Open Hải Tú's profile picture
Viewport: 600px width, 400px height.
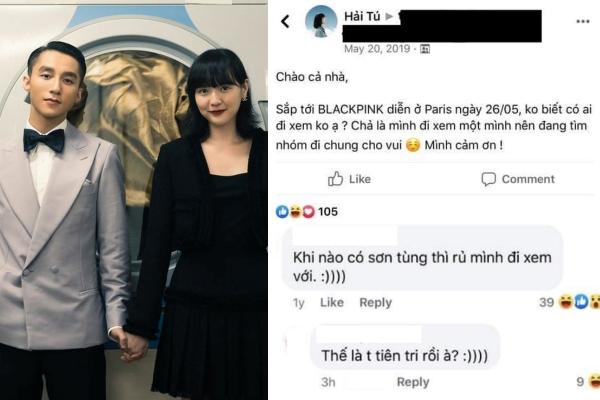tap(321, 21)
